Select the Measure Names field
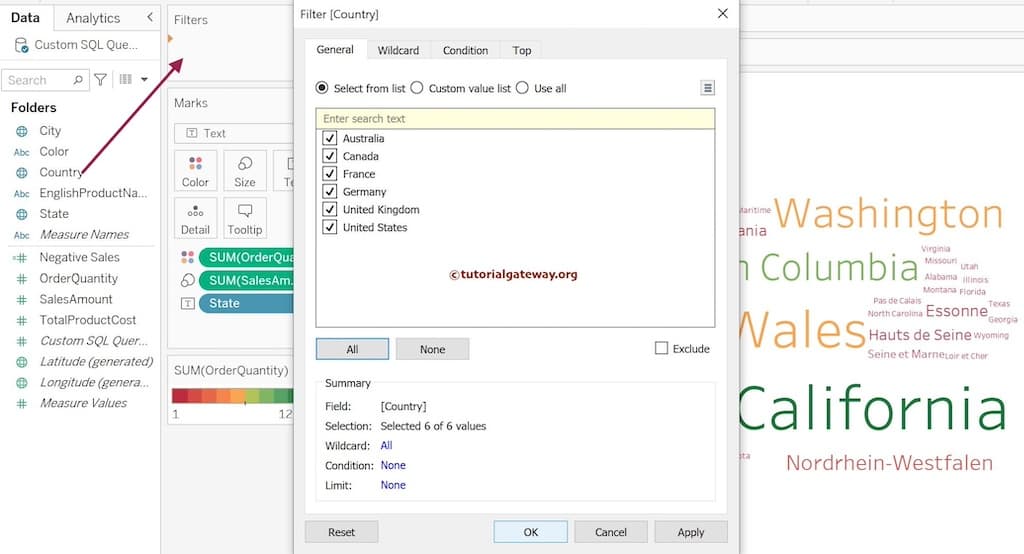 (84, 235)
